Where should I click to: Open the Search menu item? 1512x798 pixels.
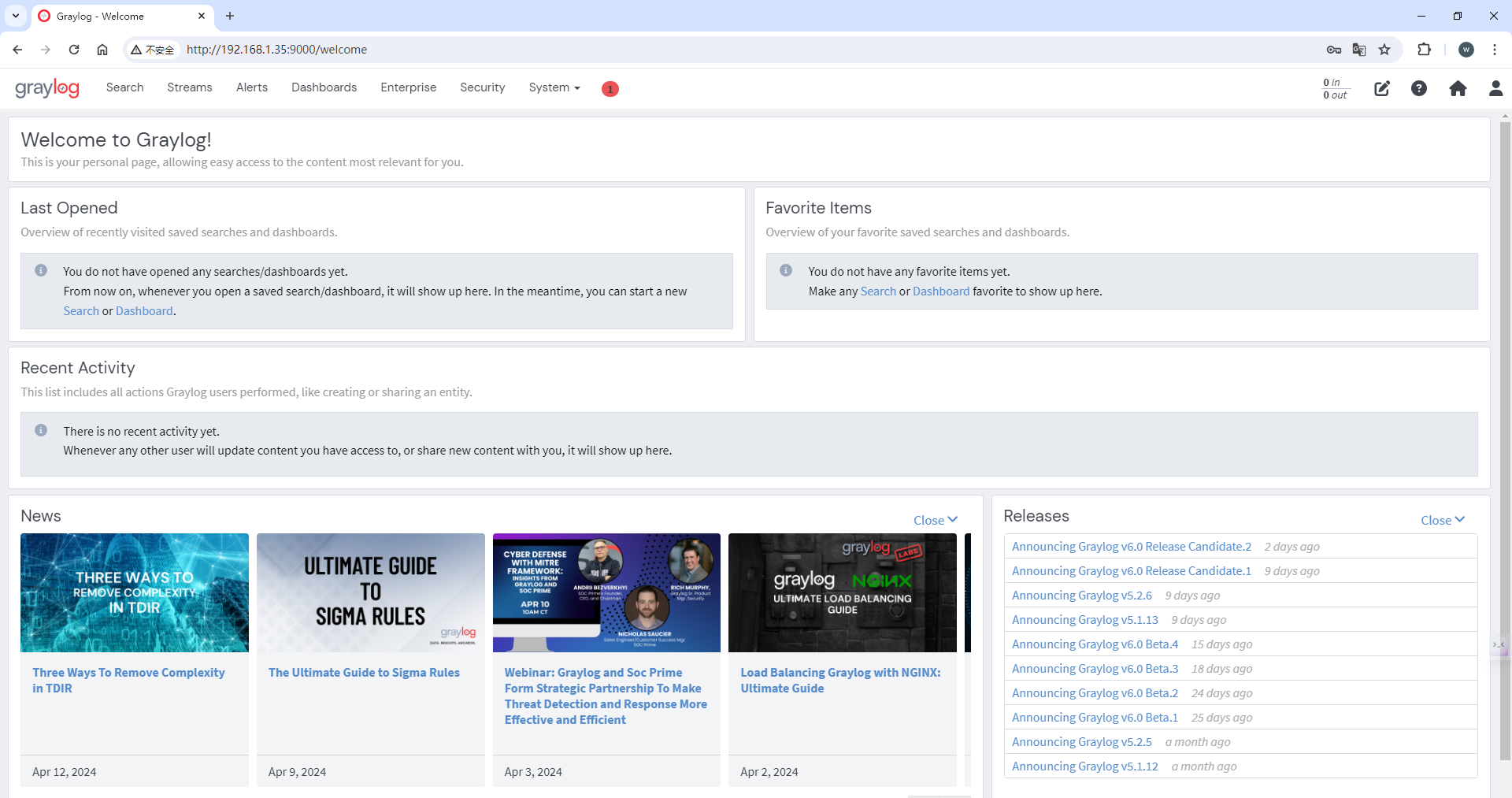(x=124, y=87)
